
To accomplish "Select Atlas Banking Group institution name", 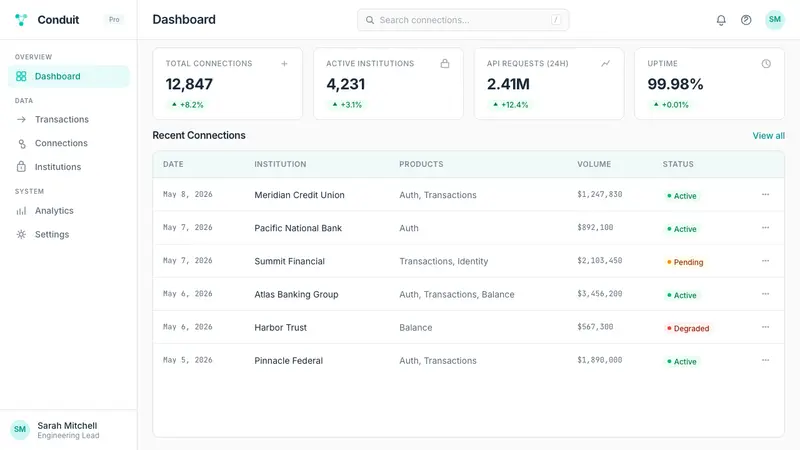I will 296,294.
